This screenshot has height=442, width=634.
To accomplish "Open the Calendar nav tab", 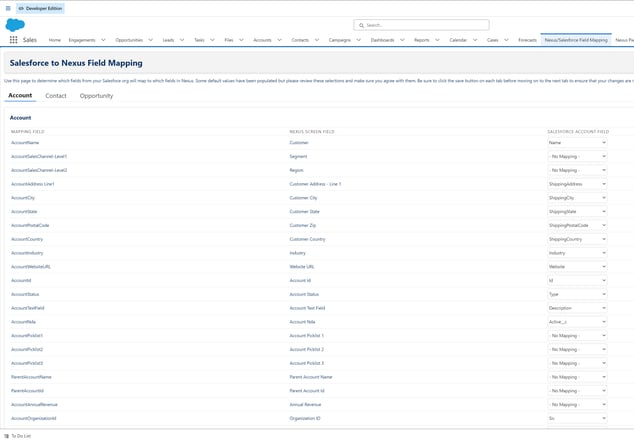I will click(458, 40).
